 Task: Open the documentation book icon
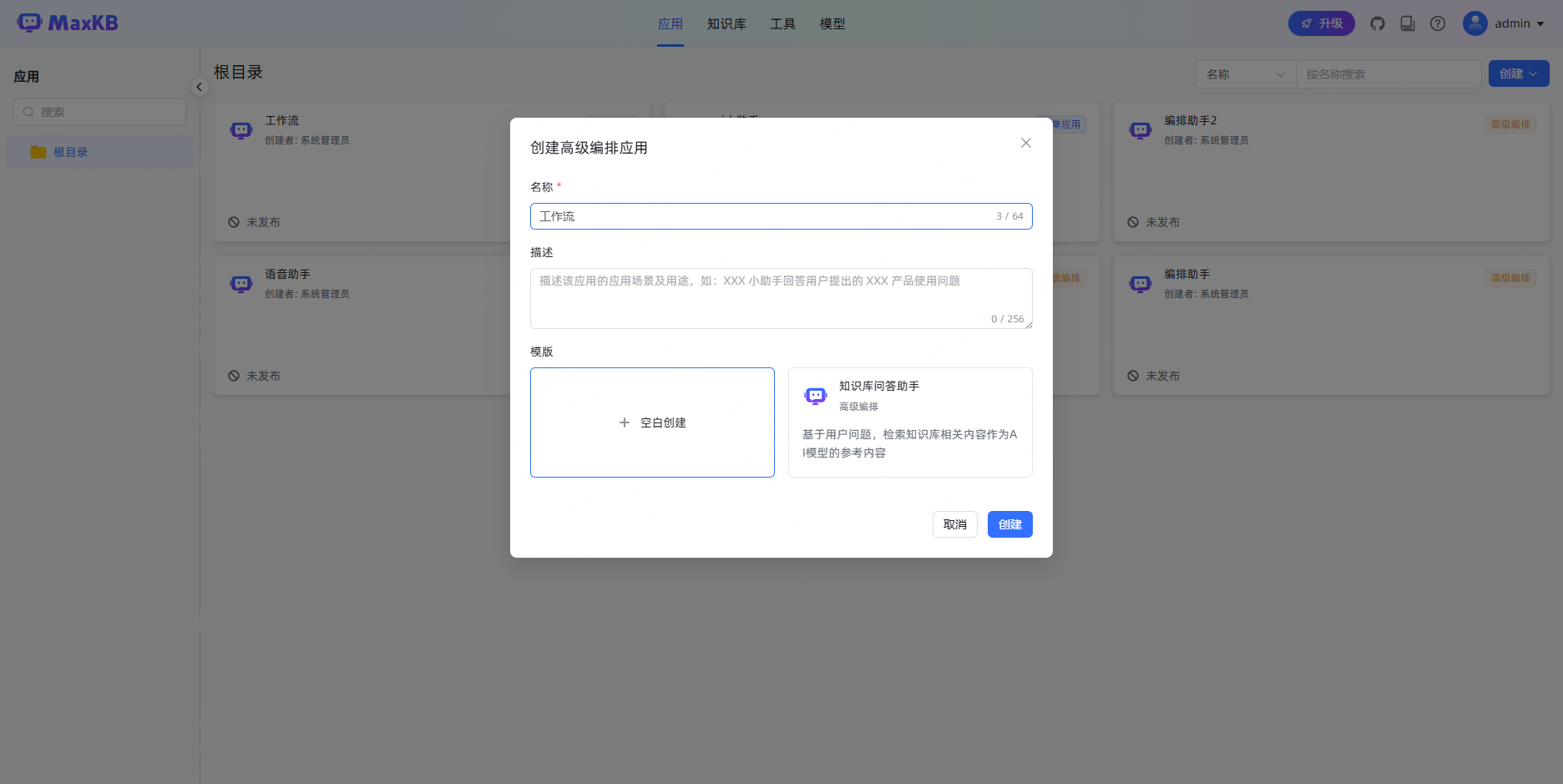1408,23
